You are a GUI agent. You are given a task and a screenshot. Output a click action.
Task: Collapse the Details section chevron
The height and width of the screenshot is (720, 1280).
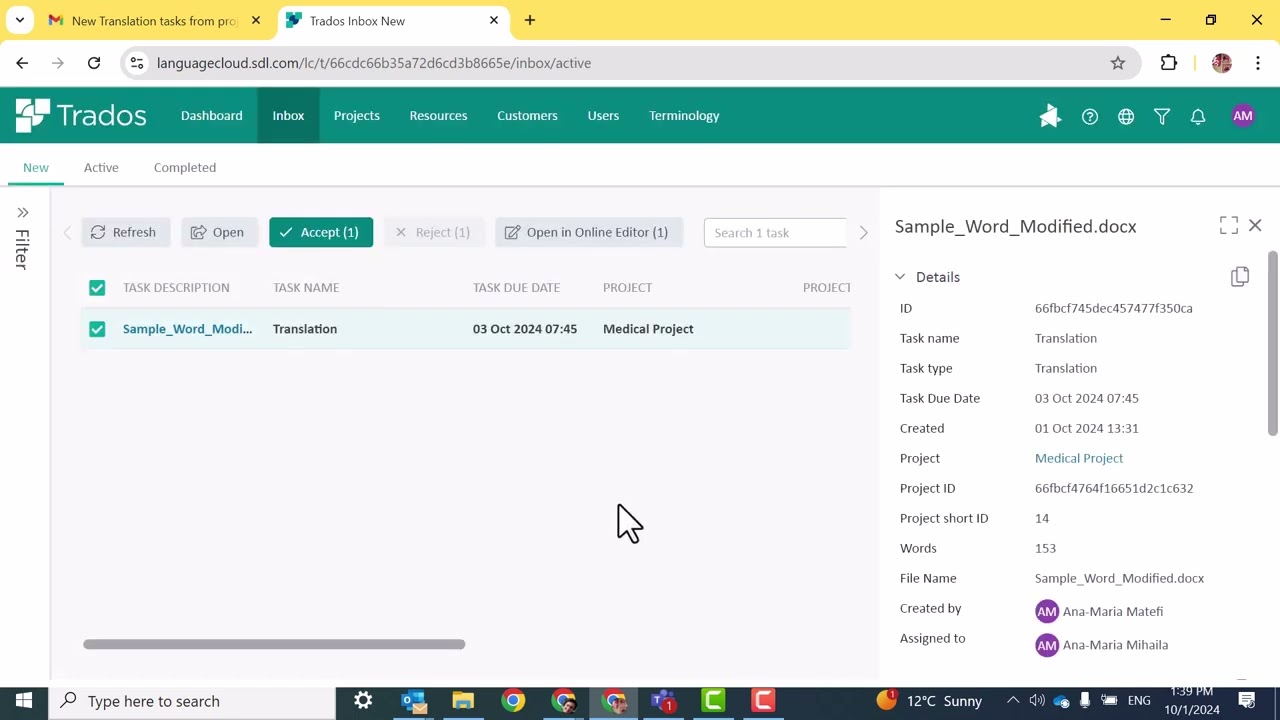point(900,277)
